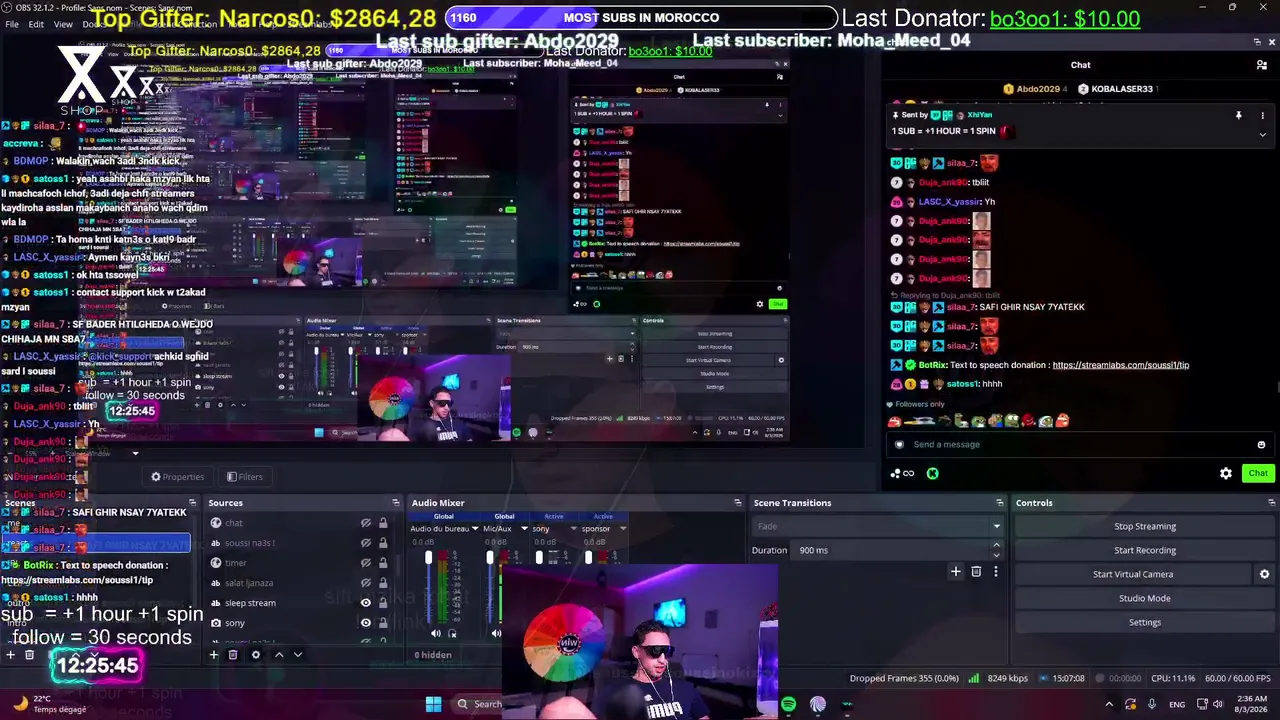This screenshot has height=720, width=1280.
Task: Open pinned message options menu
Action: click(1262, 116)
